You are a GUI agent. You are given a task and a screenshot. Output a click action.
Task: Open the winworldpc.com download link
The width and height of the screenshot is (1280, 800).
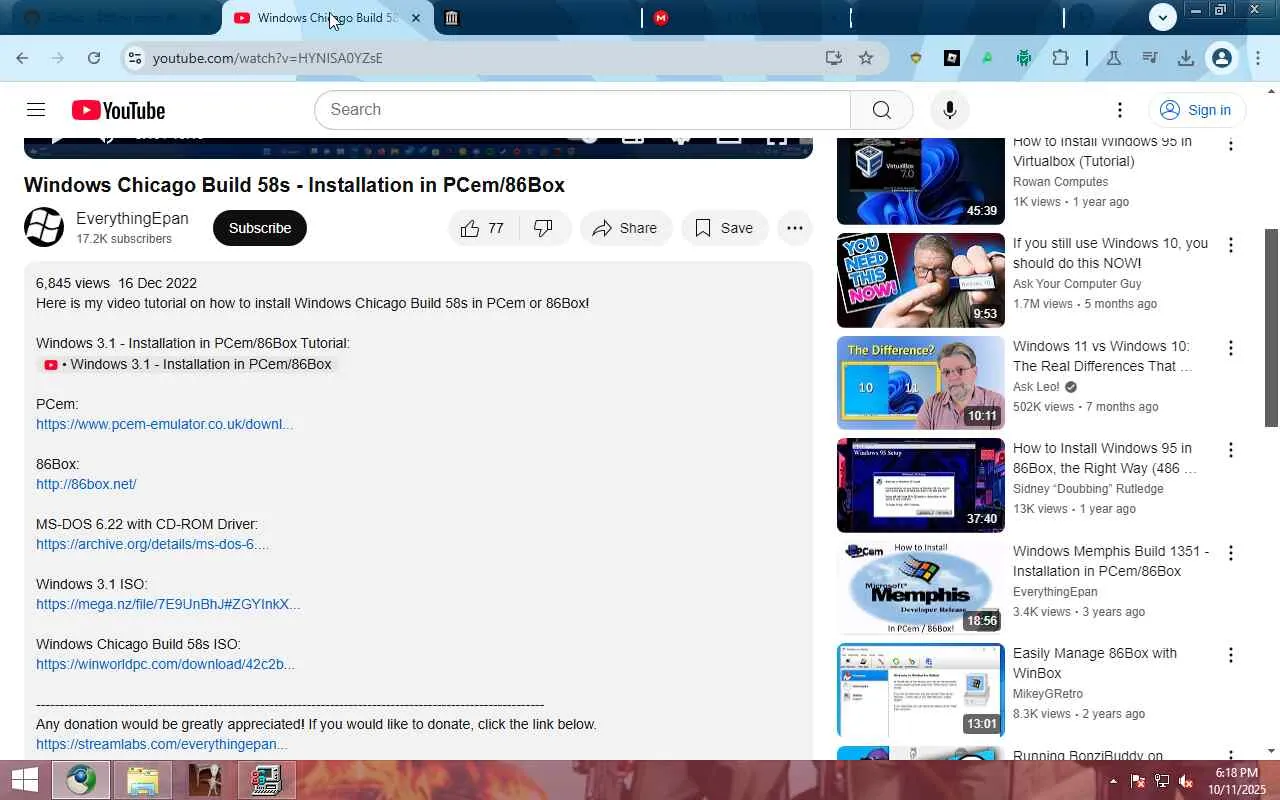click(165, 664)
